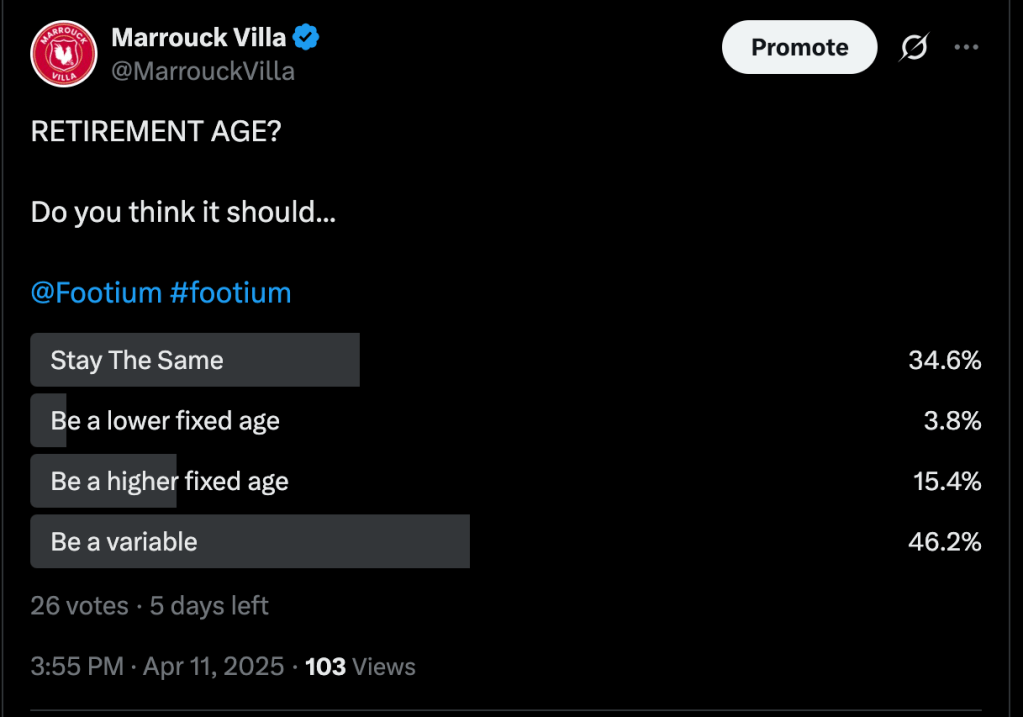Open the @Footium mention link
This screenshot has width=1023, height=717.
96,293
